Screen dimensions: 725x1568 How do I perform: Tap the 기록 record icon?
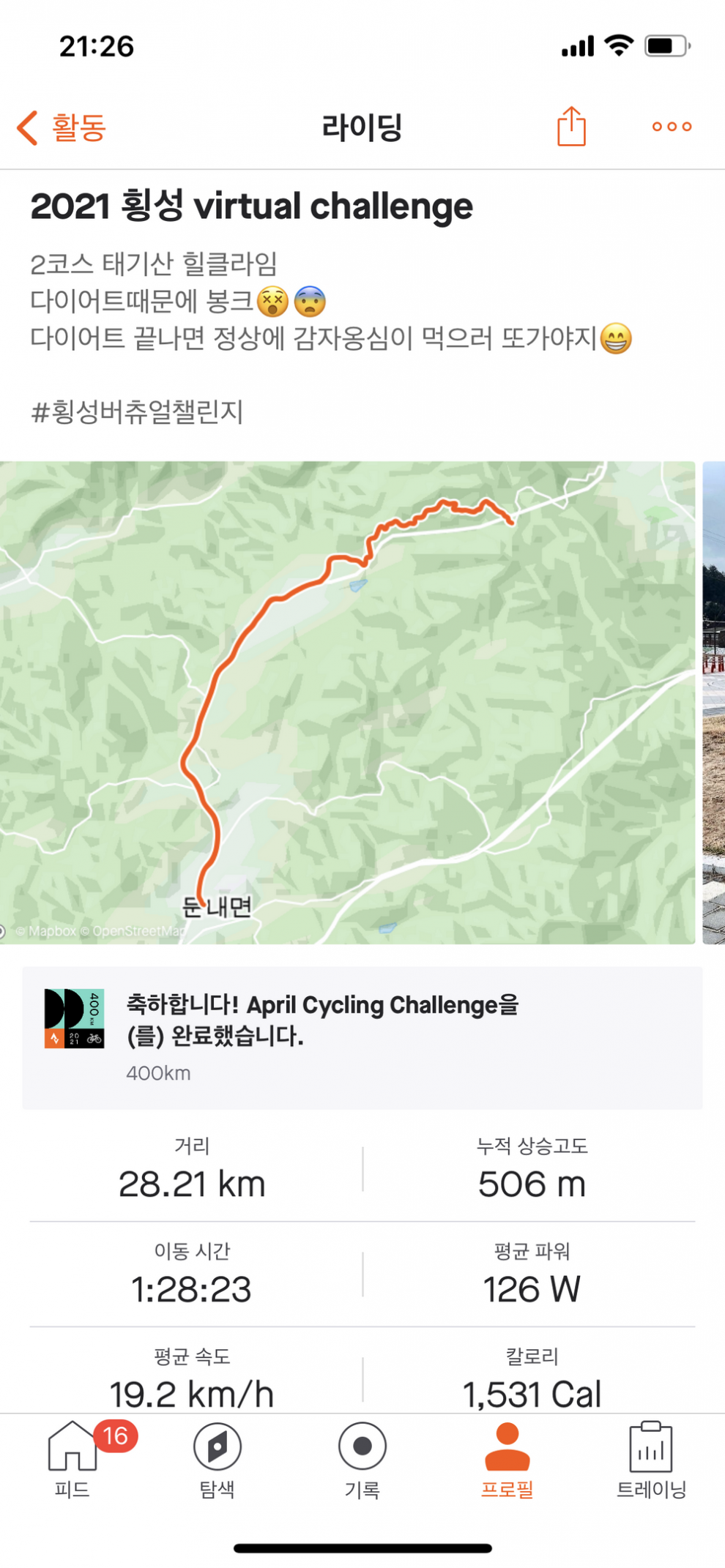[362, 1446]
